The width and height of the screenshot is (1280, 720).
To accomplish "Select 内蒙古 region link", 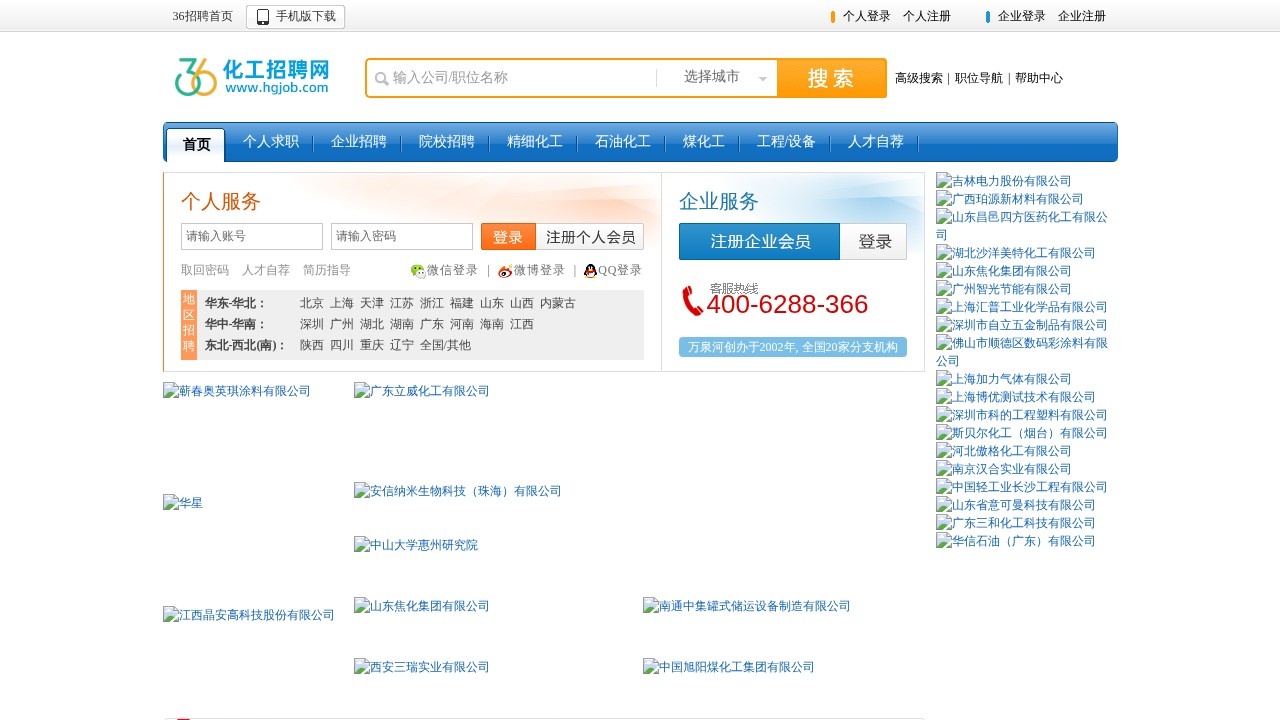I will (558, 303).
